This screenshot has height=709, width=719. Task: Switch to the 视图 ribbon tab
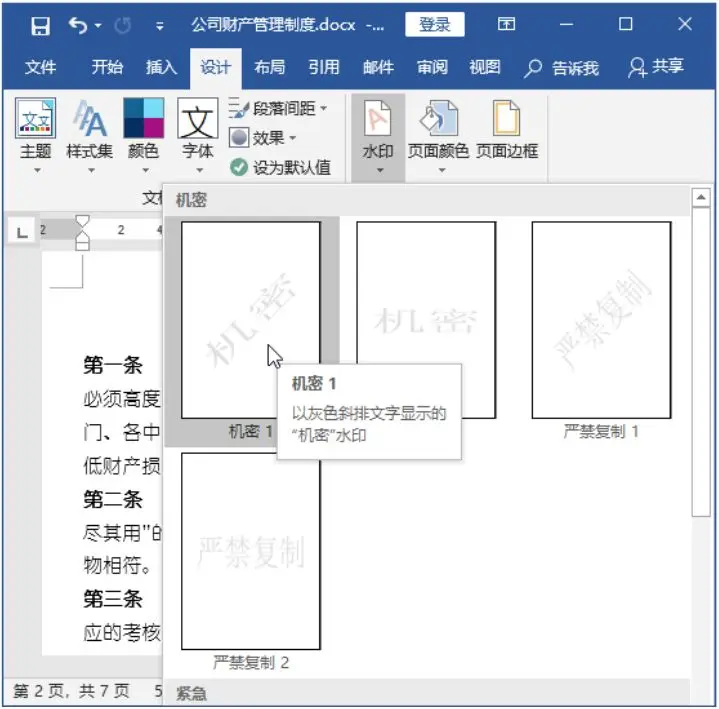click(485, 67)
